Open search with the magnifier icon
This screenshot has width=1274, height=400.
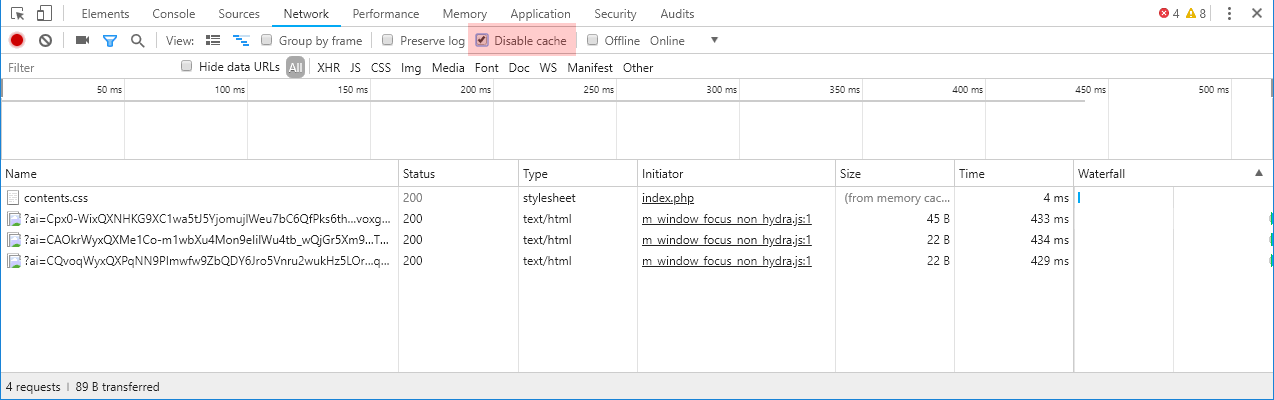[138, 41]
